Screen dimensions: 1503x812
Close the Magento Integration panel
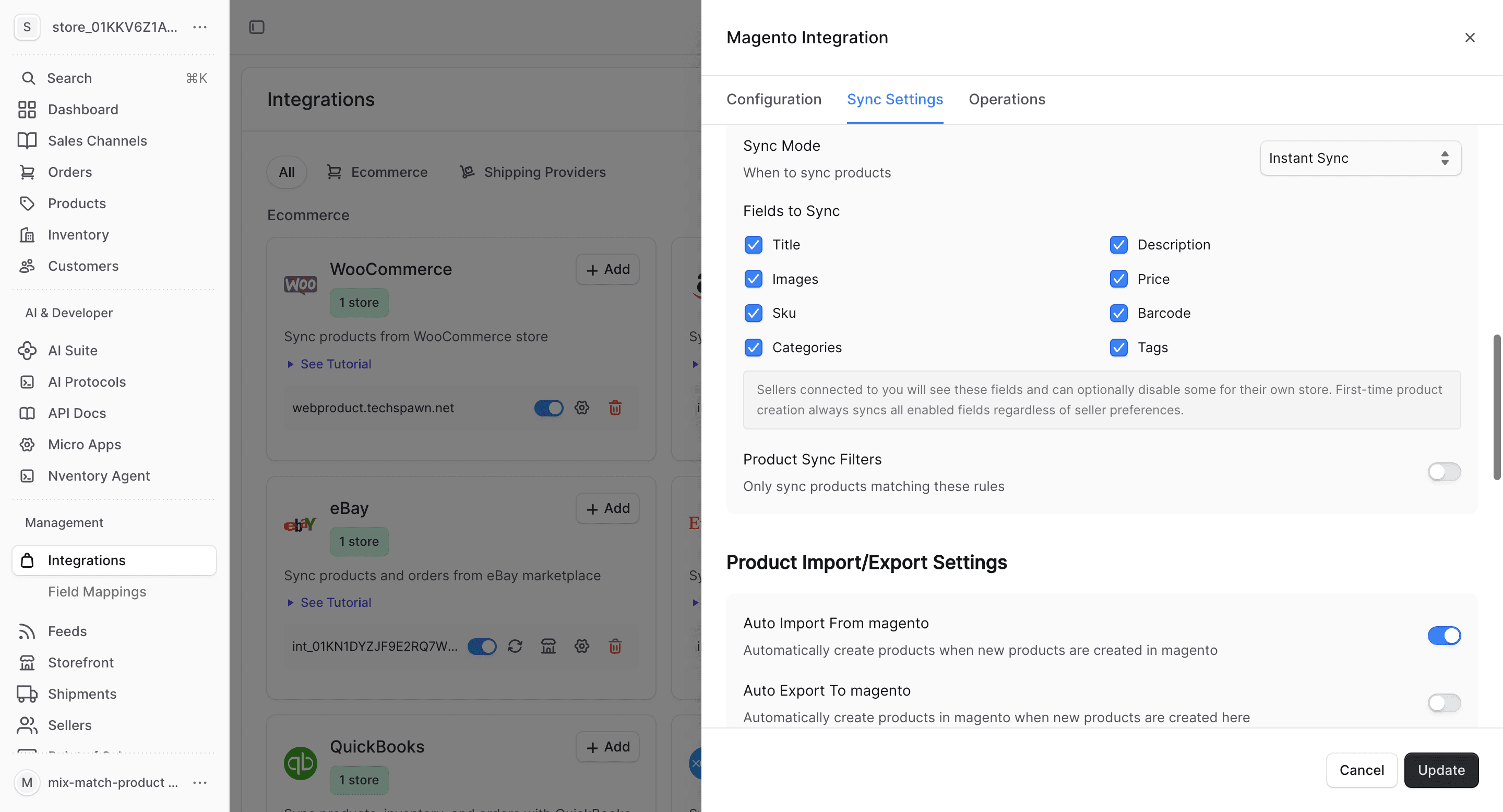(1470, 38)
